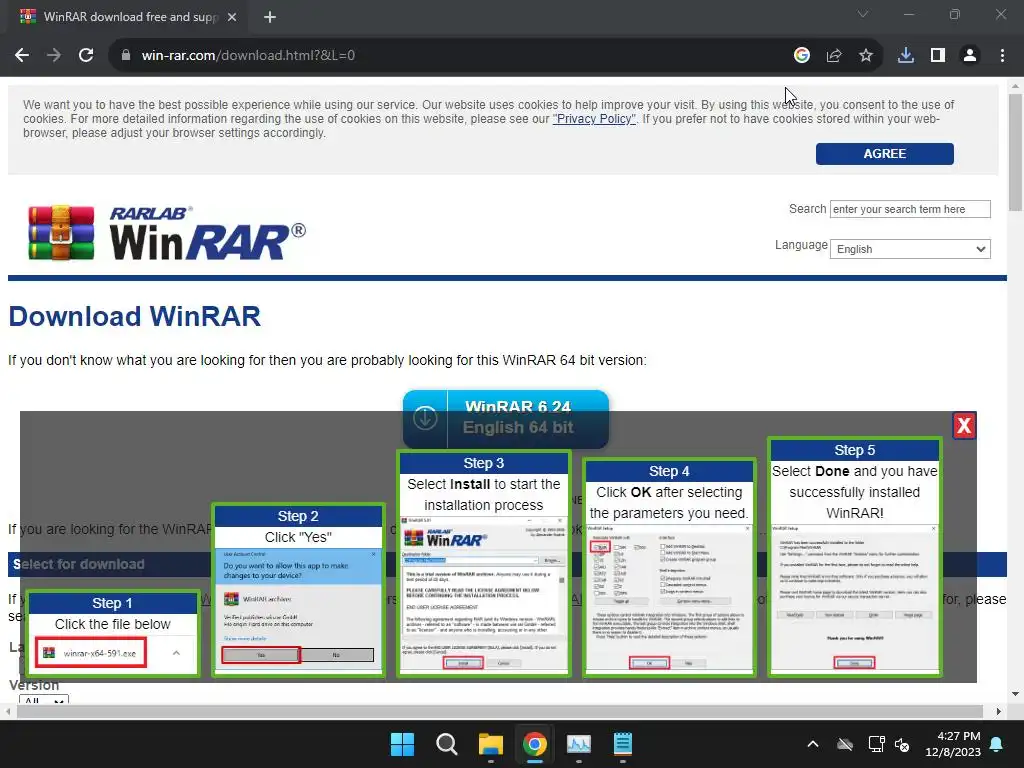
Task: Close the installation steps overlay
Action: coord(964,426)
